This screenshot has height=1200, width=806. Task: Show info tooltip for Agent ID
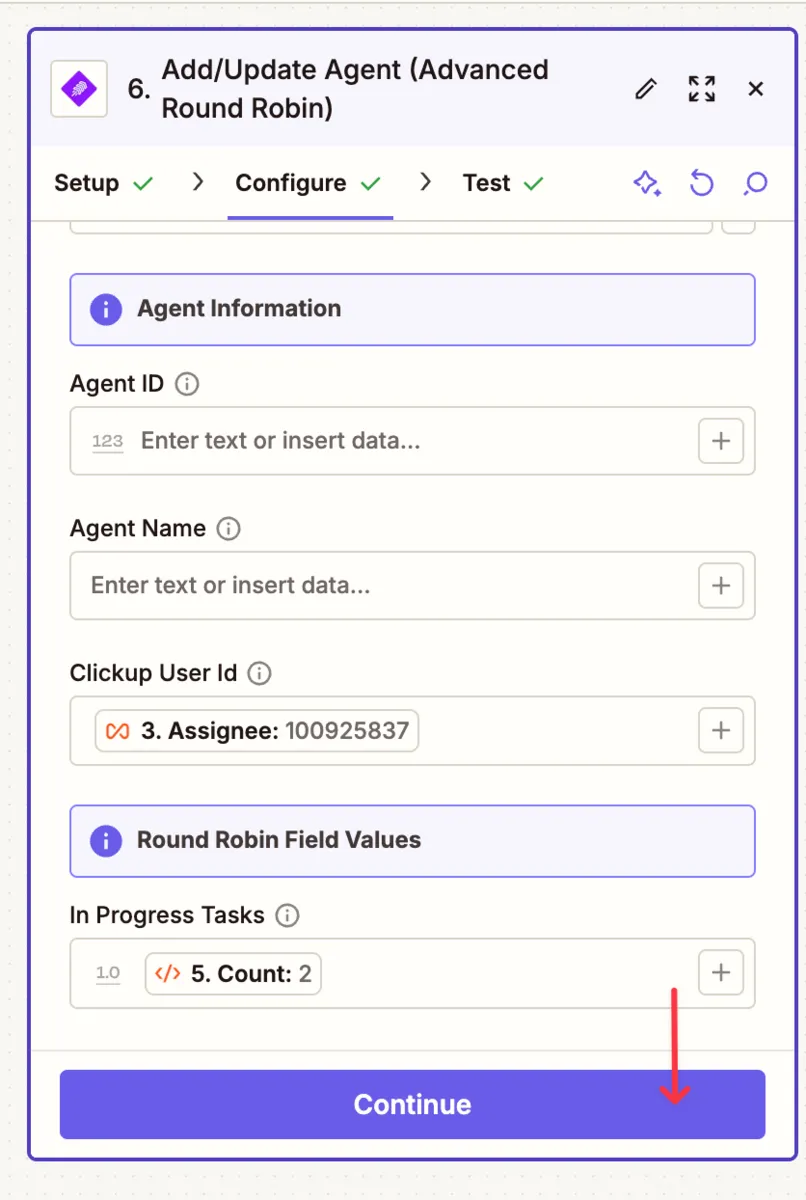pyautogui.click(x=187, y=384)
